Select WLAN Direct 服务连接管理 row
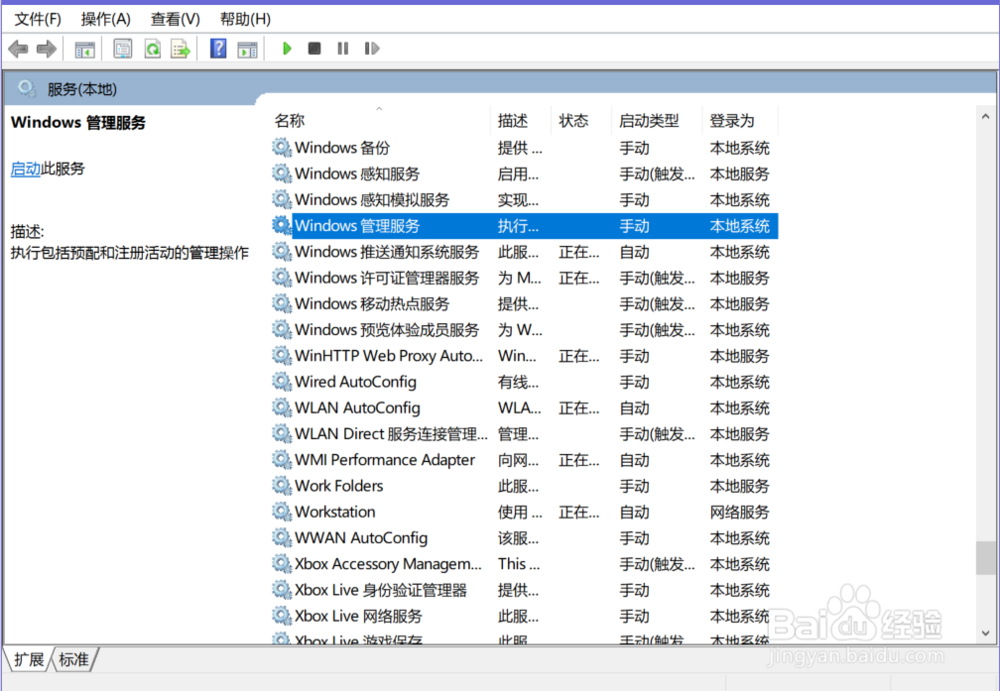Screen dimensions: 1000x691 (x=524, y=433)
